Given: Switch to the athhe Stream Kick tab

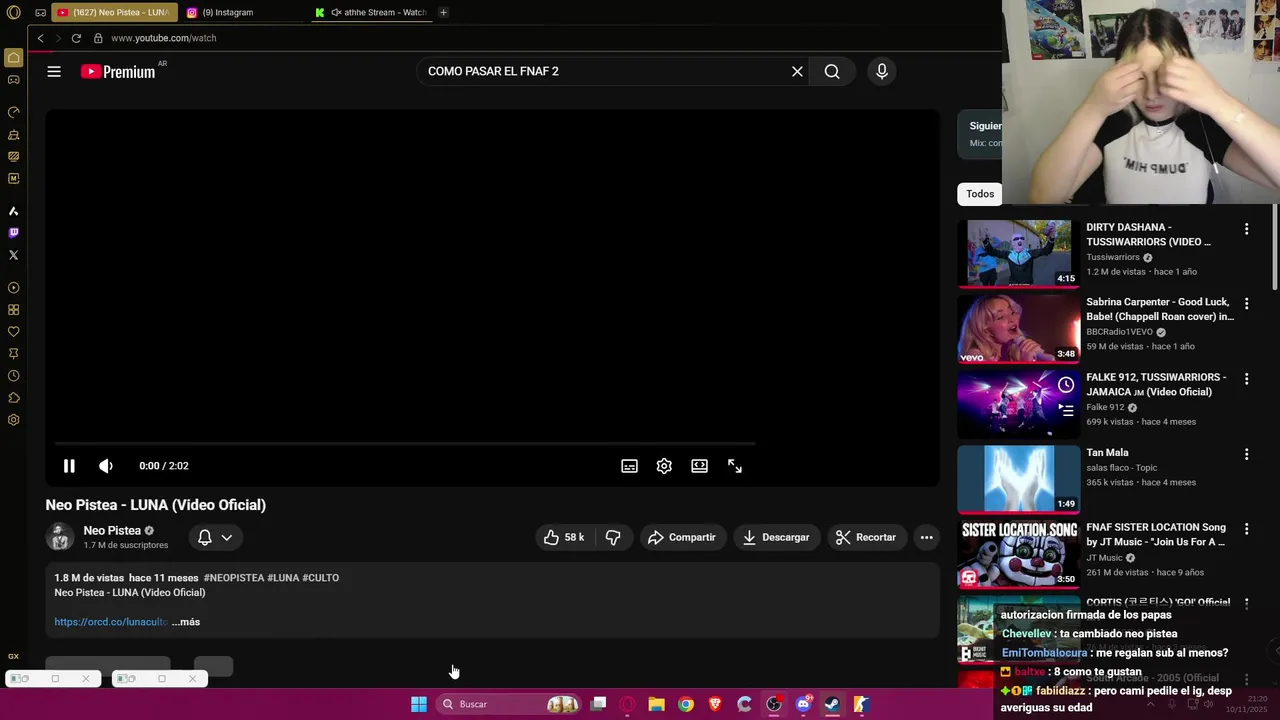Looking at the screenshot, I should tap(370, 12).
